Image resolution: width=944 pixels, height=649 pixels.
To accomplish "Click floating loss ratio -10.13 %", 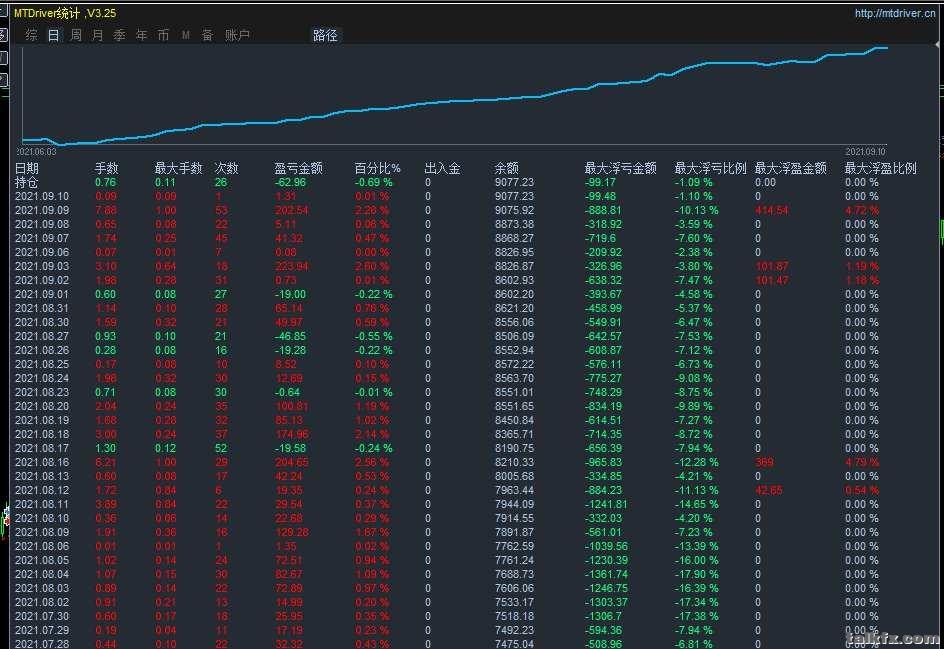I will [697, 210].
